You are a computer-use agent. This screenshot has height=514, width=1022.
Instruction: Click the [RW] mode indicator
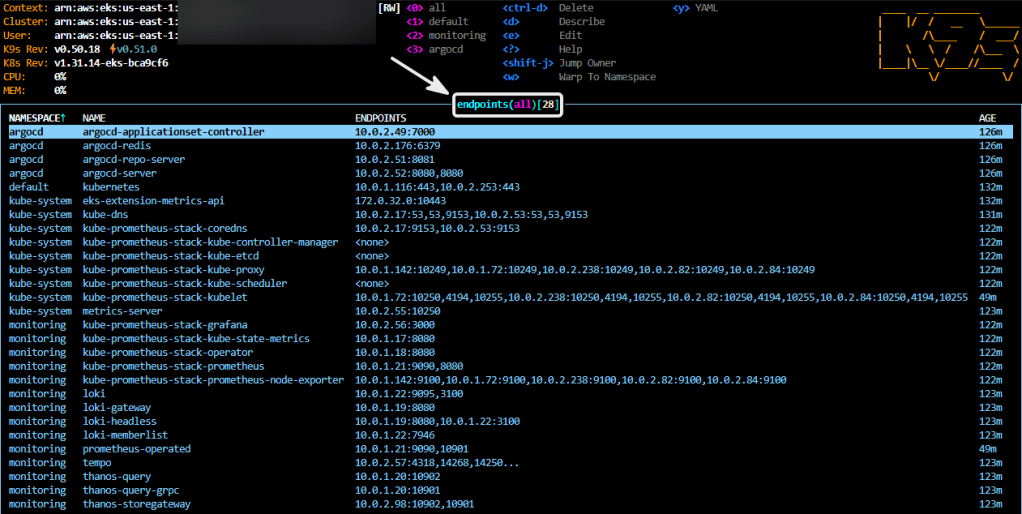point(389,8)
